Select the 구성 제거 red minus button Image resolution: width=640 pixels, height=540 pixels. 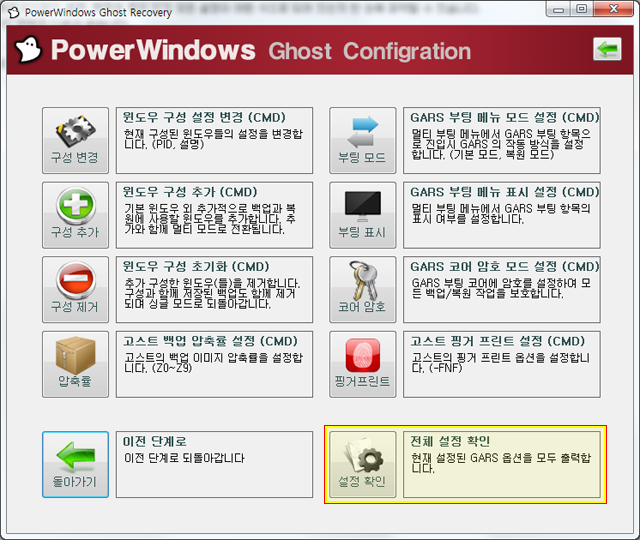click(x=76, y=289)
